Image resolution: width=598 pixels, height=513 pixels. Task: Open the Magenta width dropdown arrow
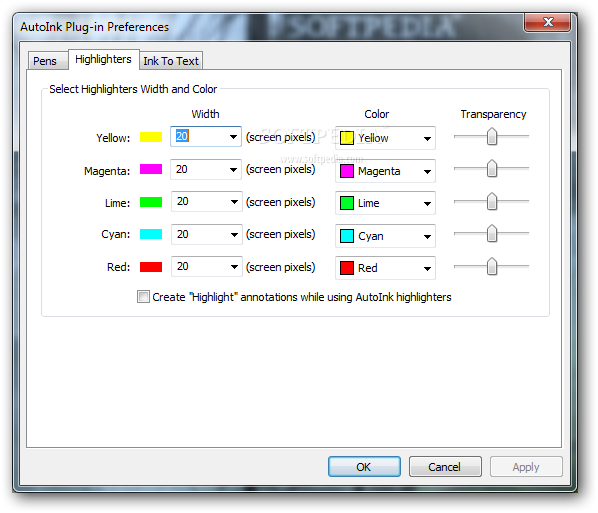coord(233,169)
